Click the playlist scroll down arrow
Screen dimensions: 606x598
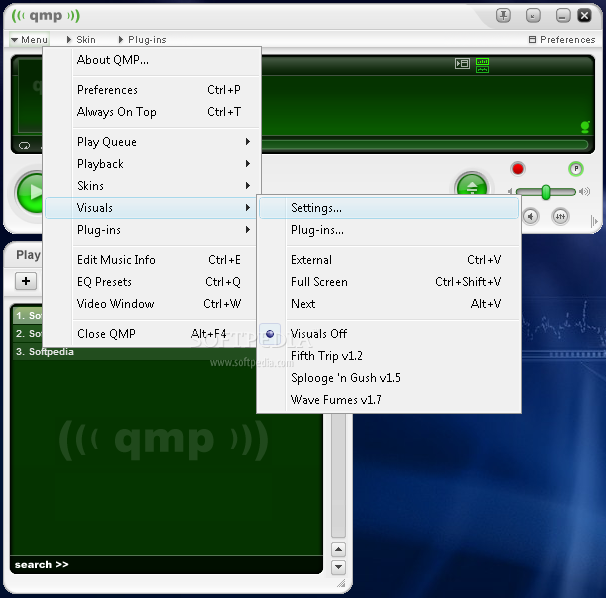pyautogui.click(x=338, y=567)
